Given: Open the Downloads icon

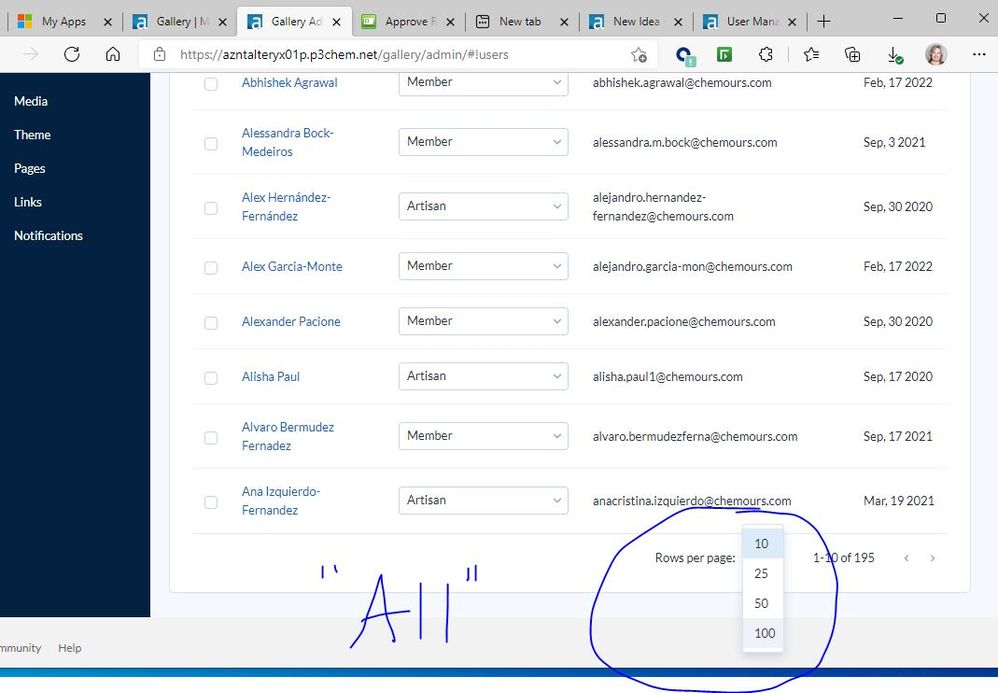Looking at the screenshot, I should (895, 55).
